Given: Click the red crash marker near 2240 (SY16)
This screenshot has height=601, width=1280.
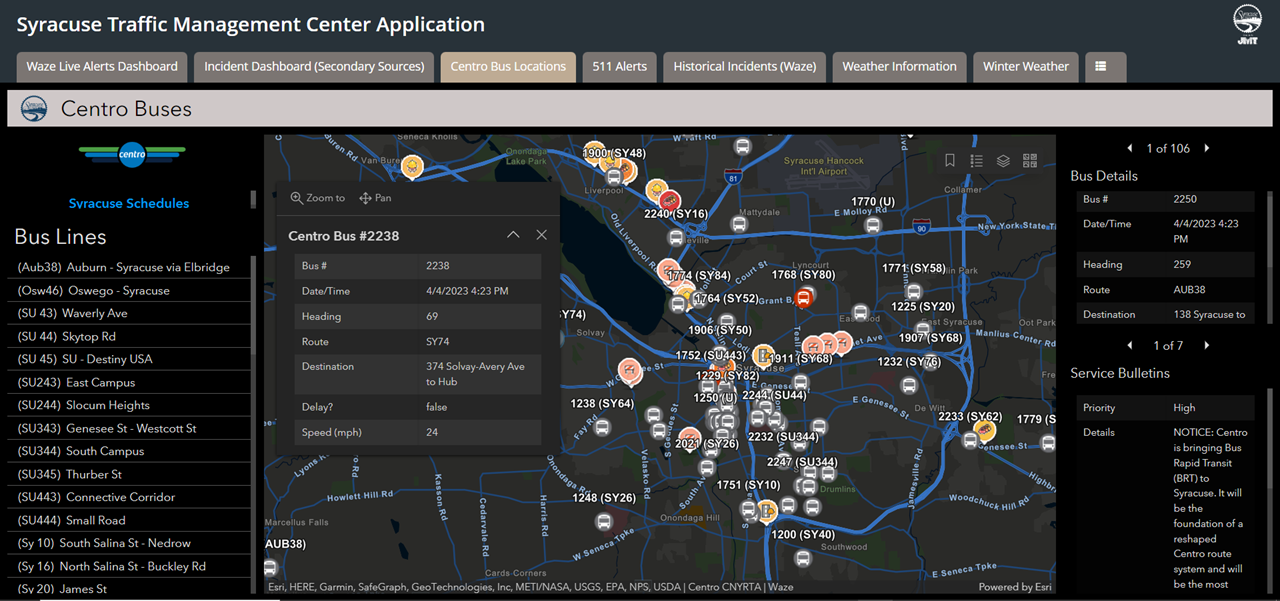Looking at the screenshot, I should point(670,201).
